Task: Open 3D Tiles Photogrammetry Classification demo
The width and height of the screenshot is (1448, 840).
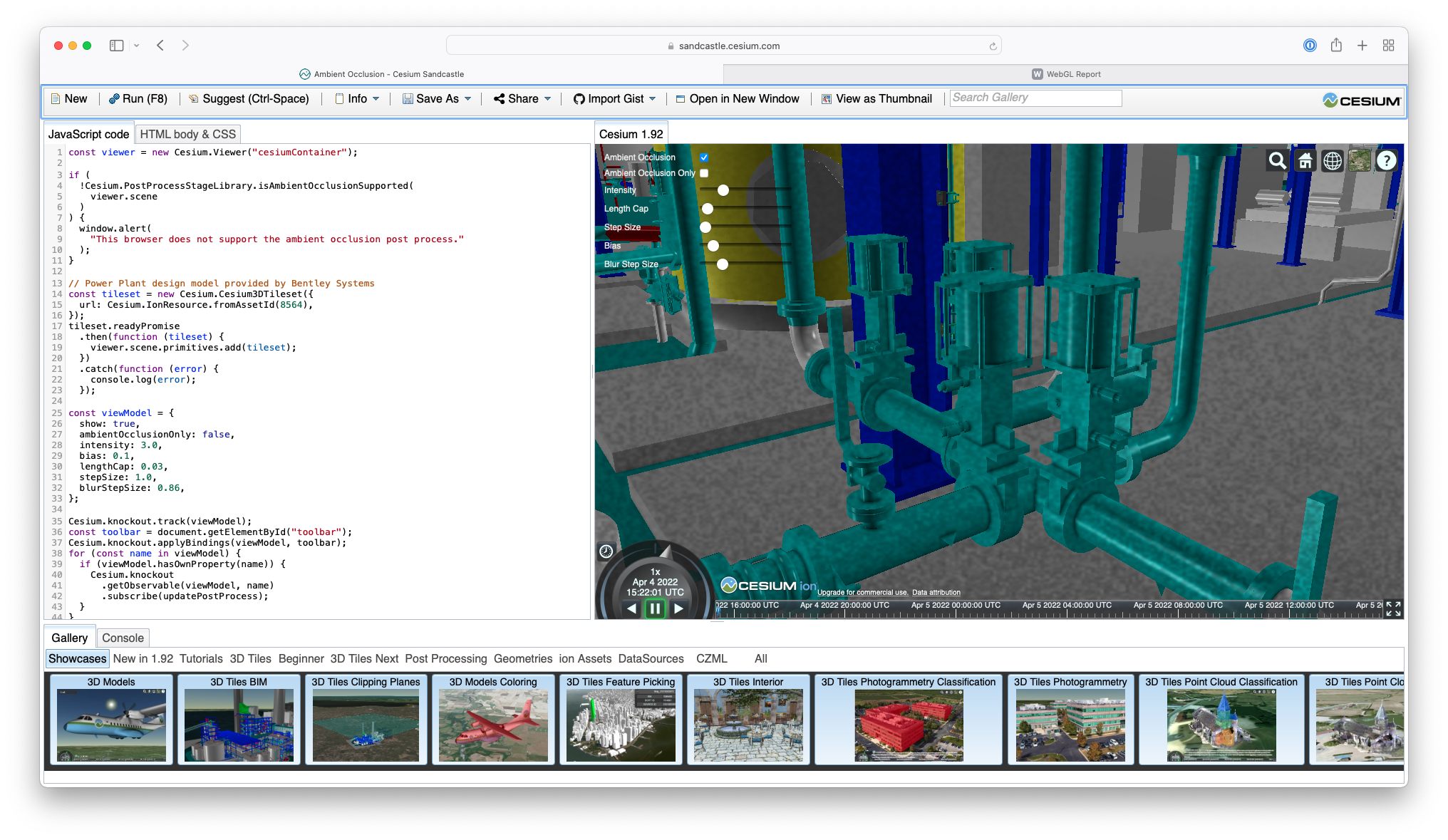Action: 909,720
